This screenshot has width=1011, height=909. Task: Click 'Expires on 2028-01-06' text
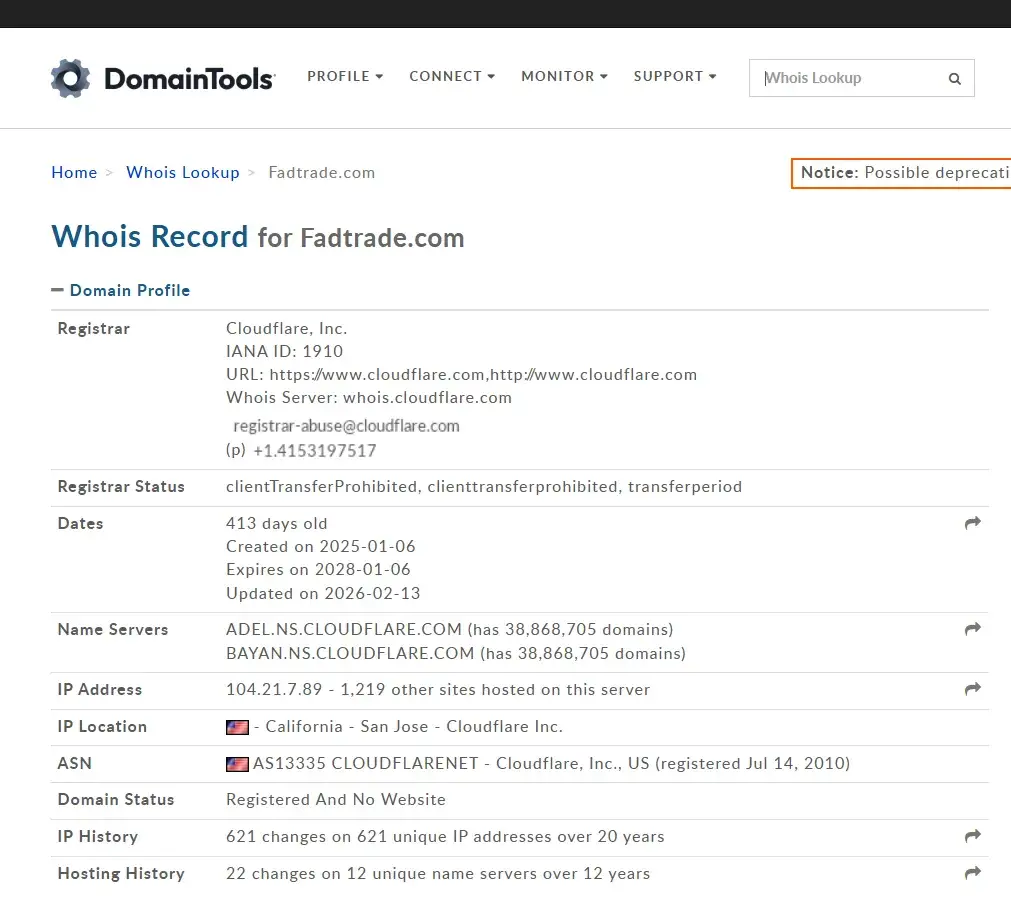click(x=318, y=570)
